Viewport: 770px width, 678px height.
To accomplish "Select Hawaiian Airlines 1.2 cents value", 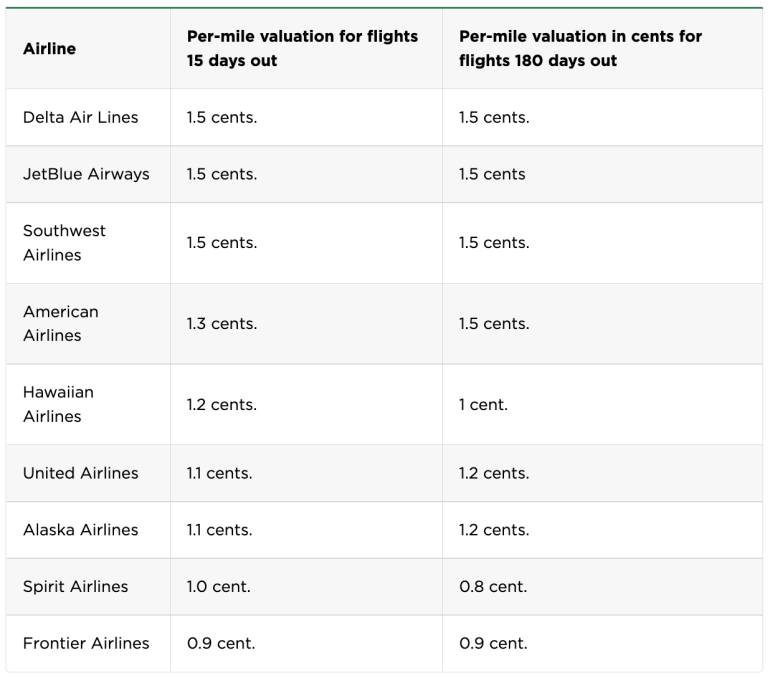I will click(222, 405).
